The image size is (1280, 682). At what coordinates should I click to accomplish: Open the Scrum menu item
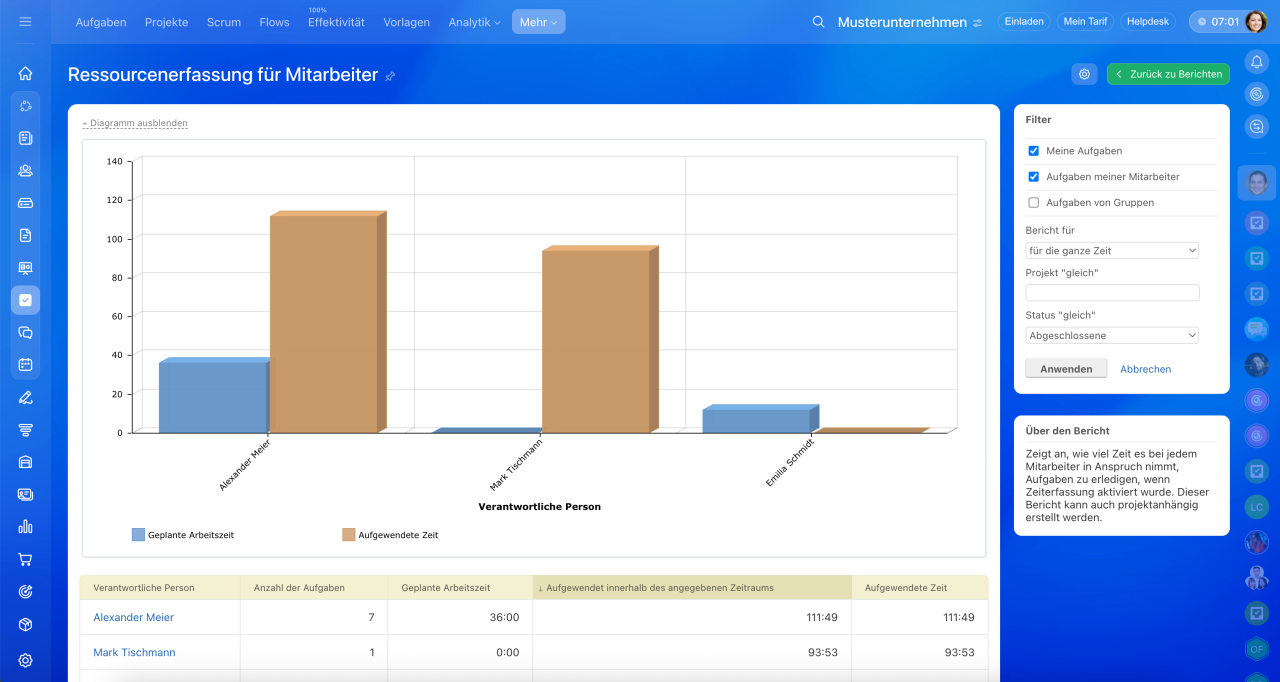pos(223,22)
